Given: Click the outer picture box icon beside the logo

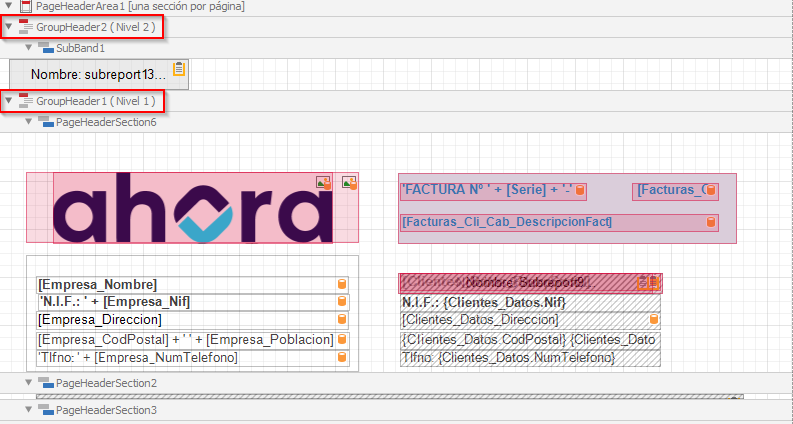Looking at the screenshot, I should point(349,183).
